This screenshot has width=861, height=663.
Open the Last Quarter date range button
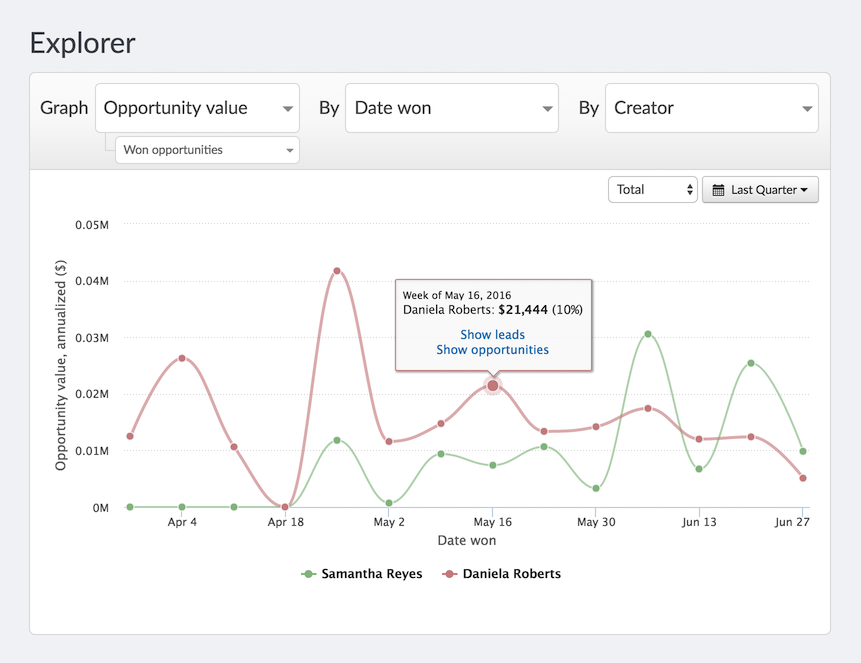click(760, 190)
